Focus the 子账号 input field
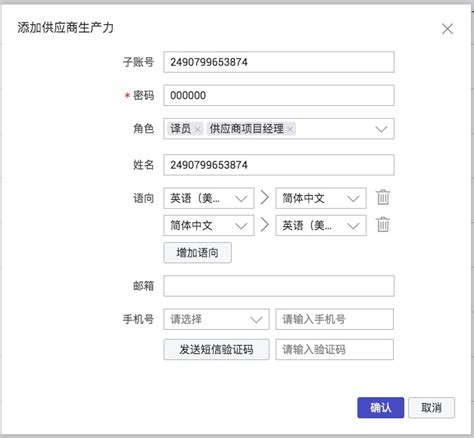 279,62
